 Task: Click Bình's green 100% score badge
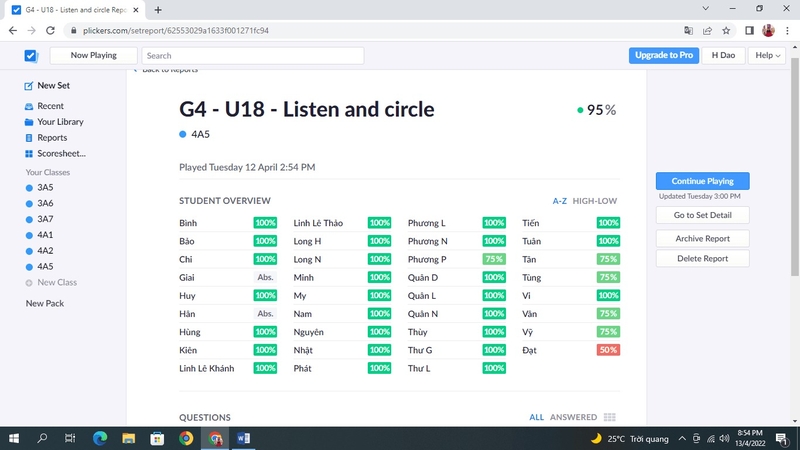pos(265,223)
